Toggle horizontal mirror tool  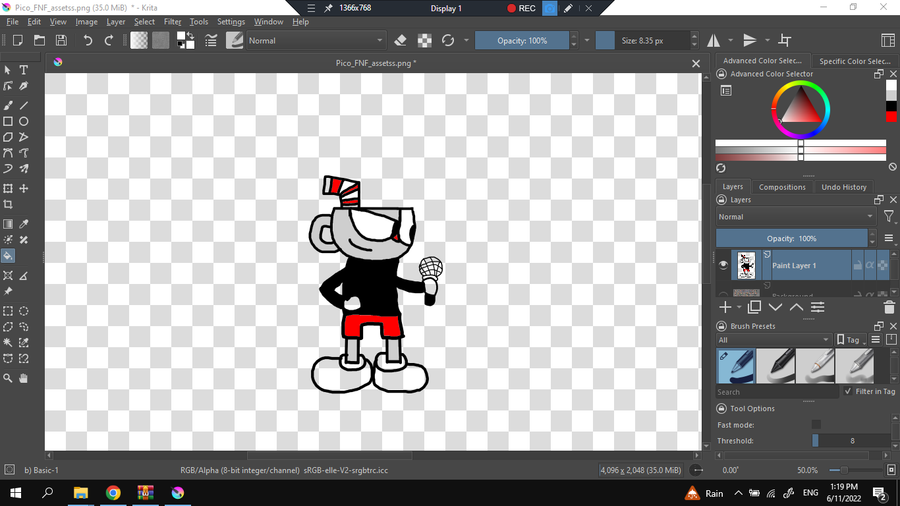point(713,41)
